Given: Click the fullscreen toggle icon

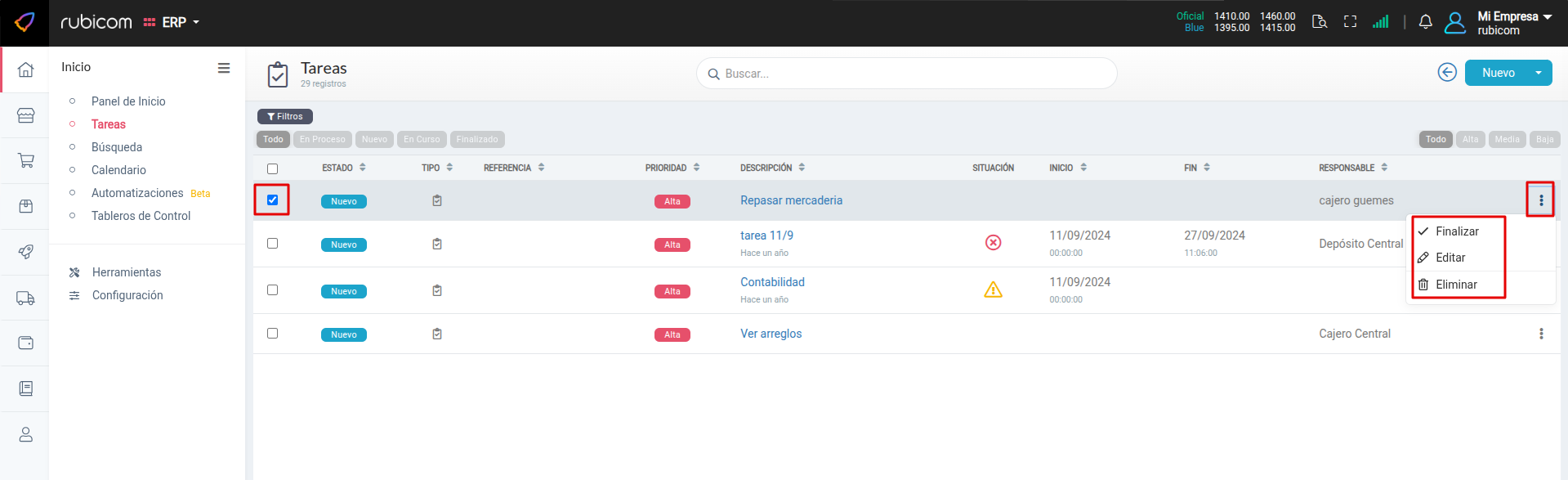Looking at the screenshot, I should (x=1350, y=22).
